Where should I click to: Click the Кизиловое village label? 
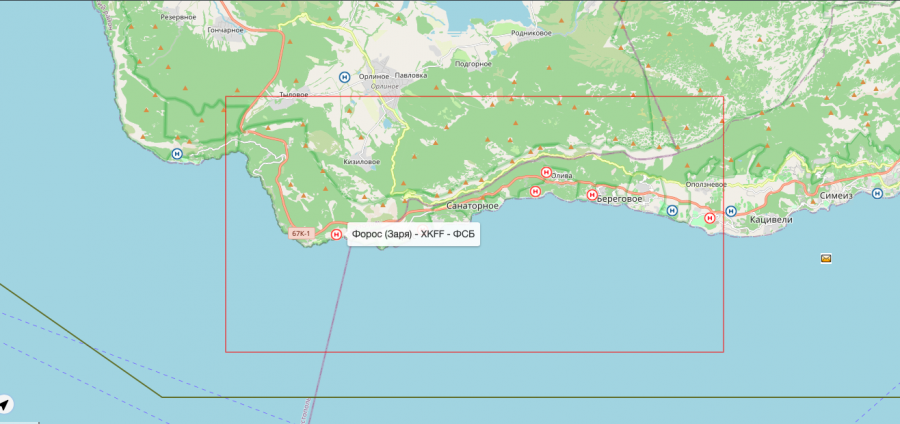(361, 161)
